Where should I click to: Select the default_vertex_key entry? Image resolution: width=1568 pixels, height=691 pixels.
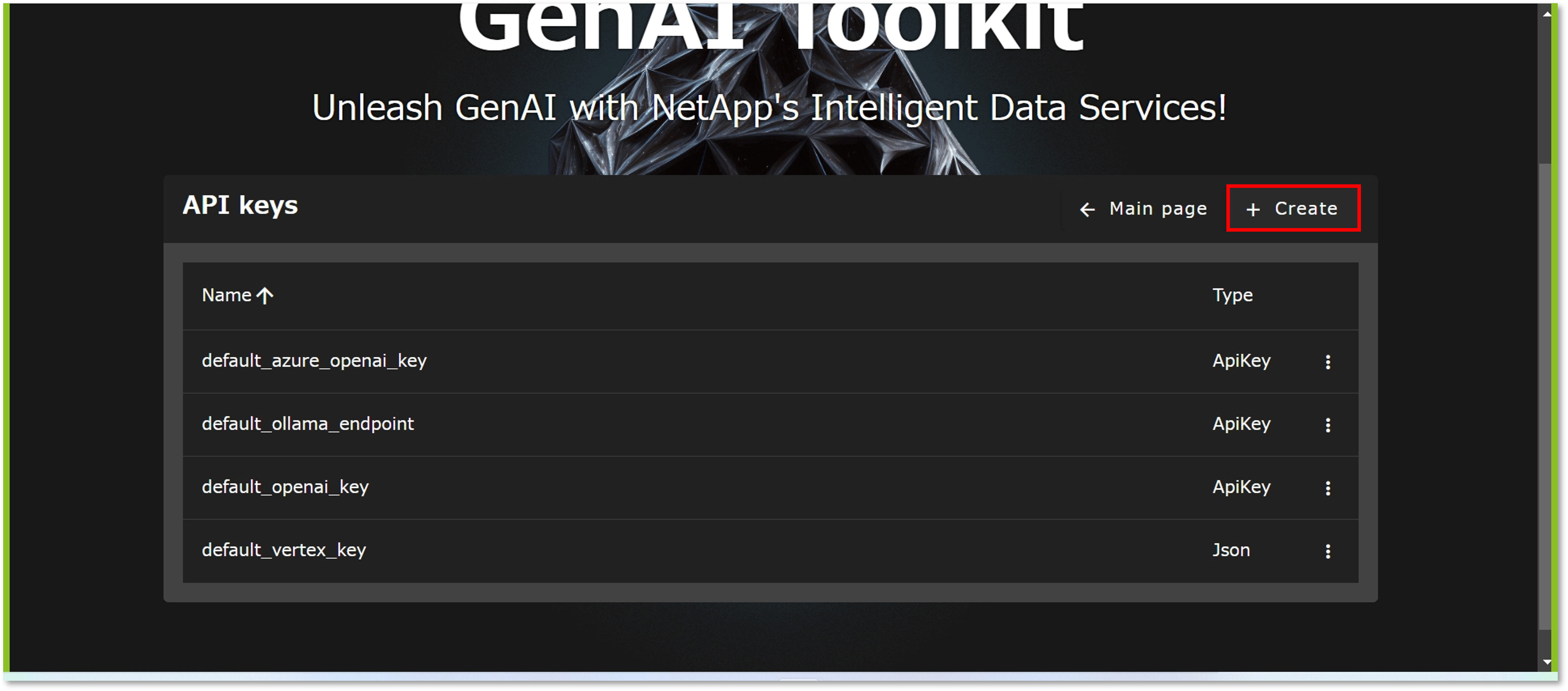(284, 550)
